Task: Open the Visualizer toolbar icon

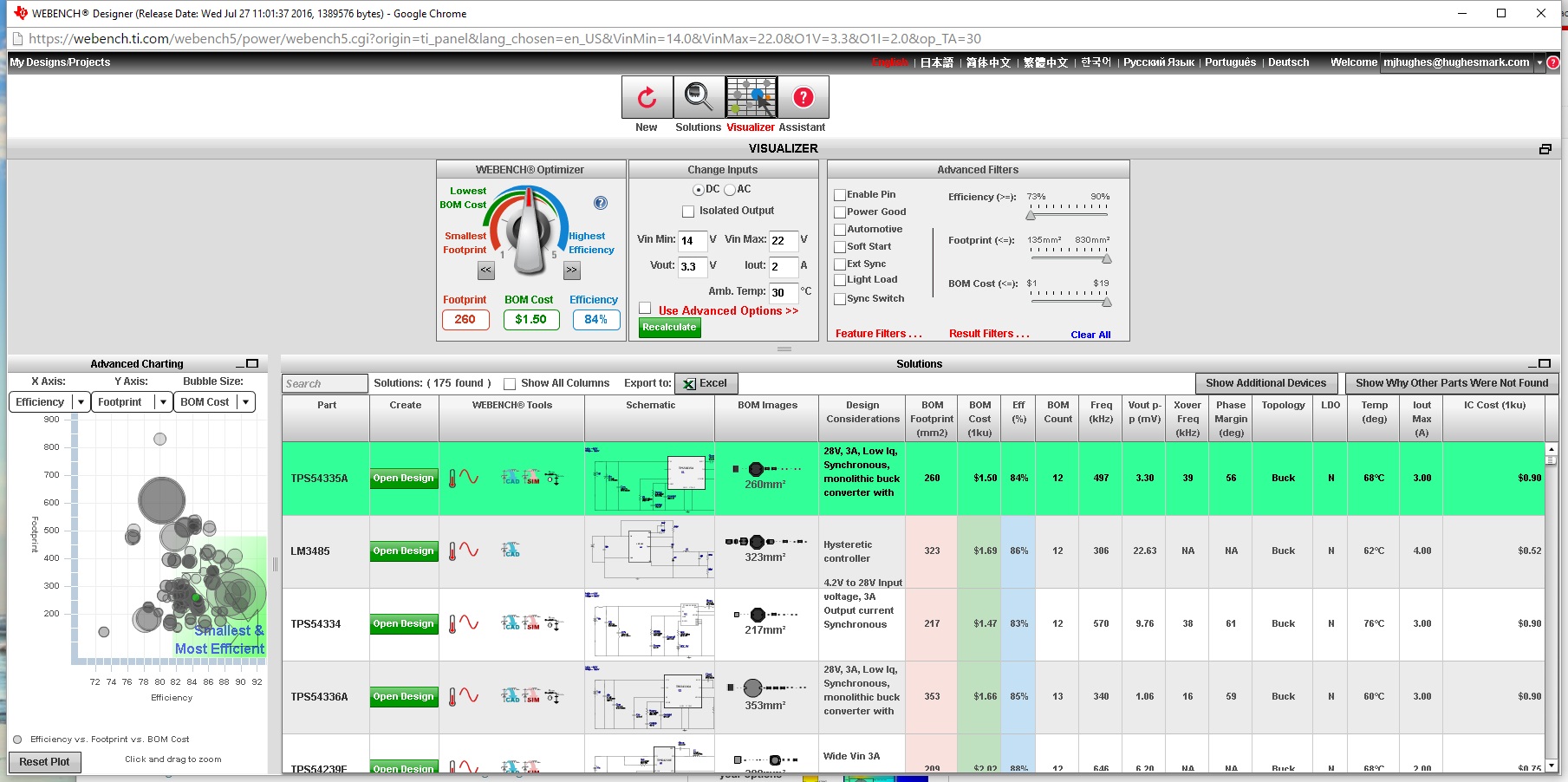Action: coord(751,97)
